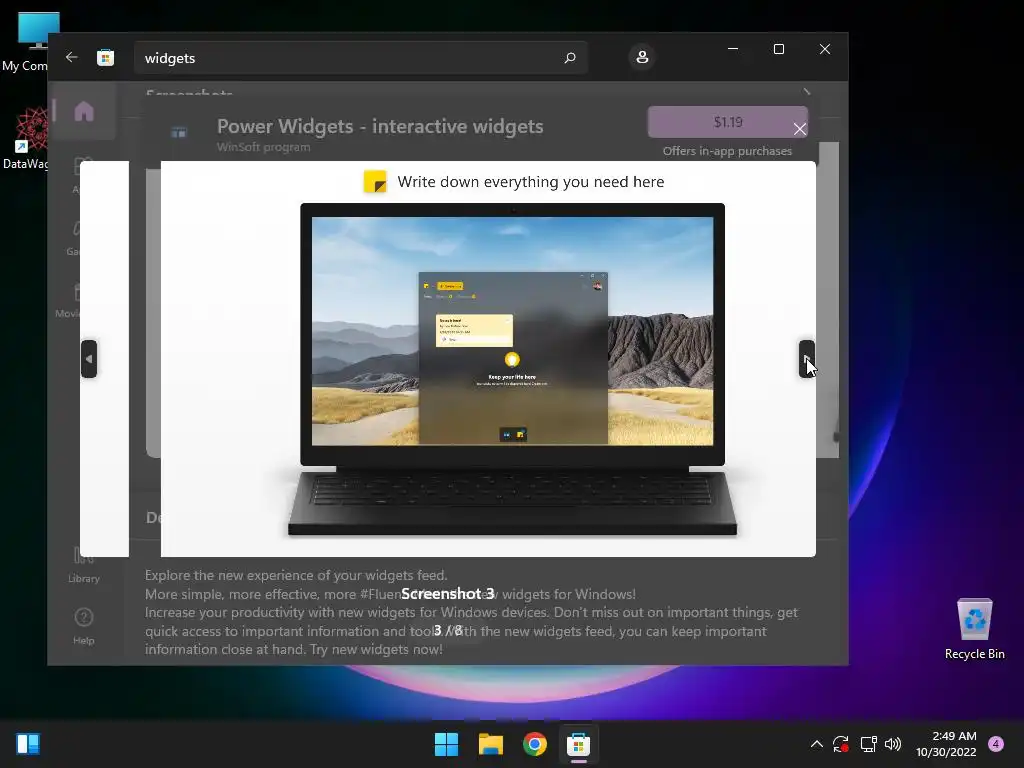Show the previous screenshot arrow
The height and width of the screenshot is (768, 1024).
pos(89,359)
